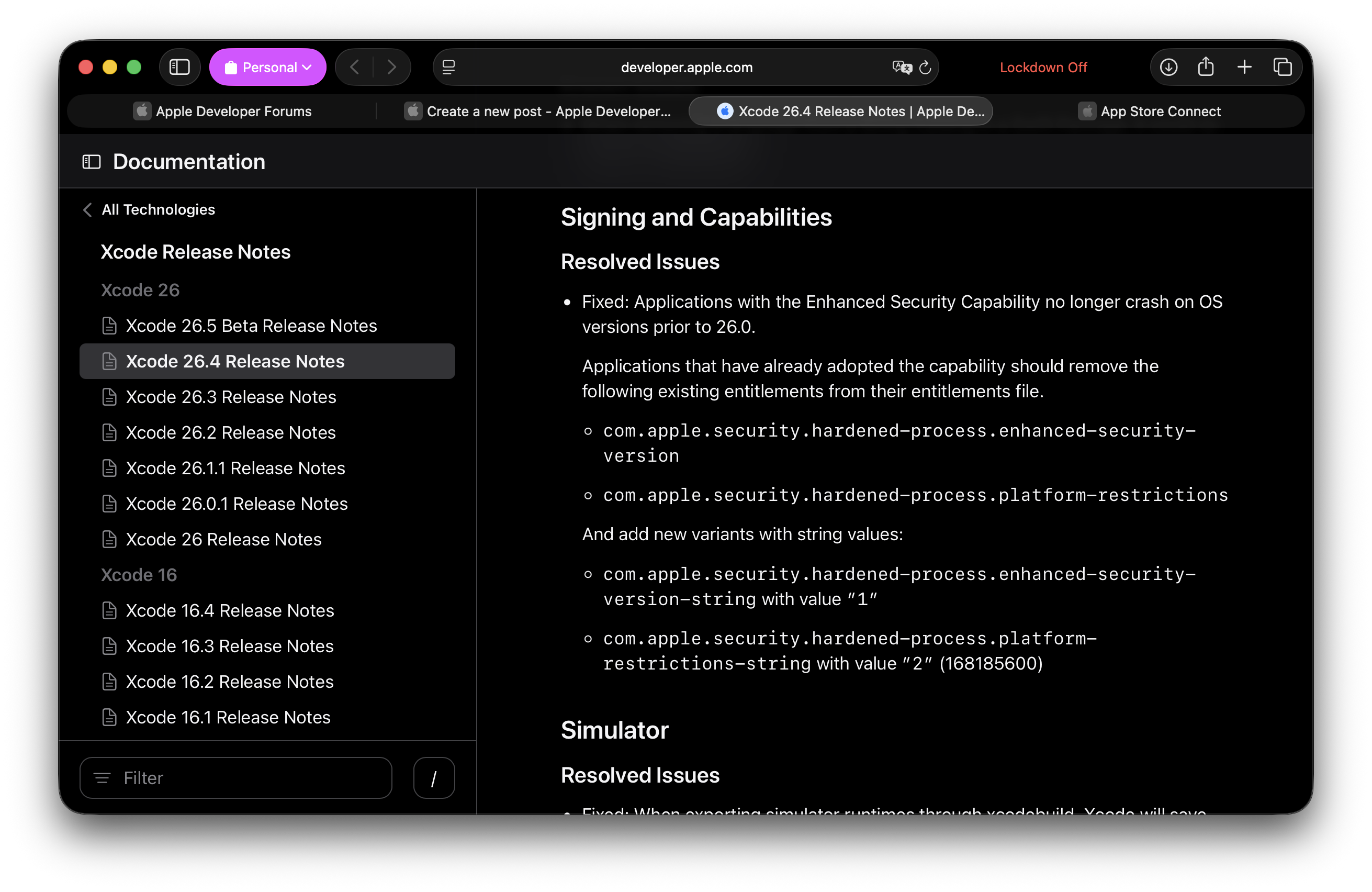The width and height of the screenshot is (1372, 892).
Task: Click the Lockdown Off toggle
Action: tap(1043, 68)
